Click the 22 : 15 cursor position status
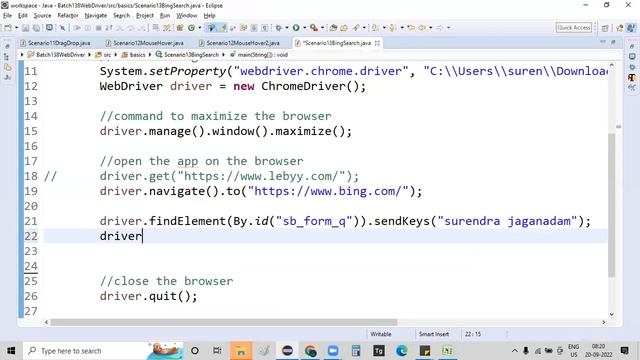 point(473,334)
